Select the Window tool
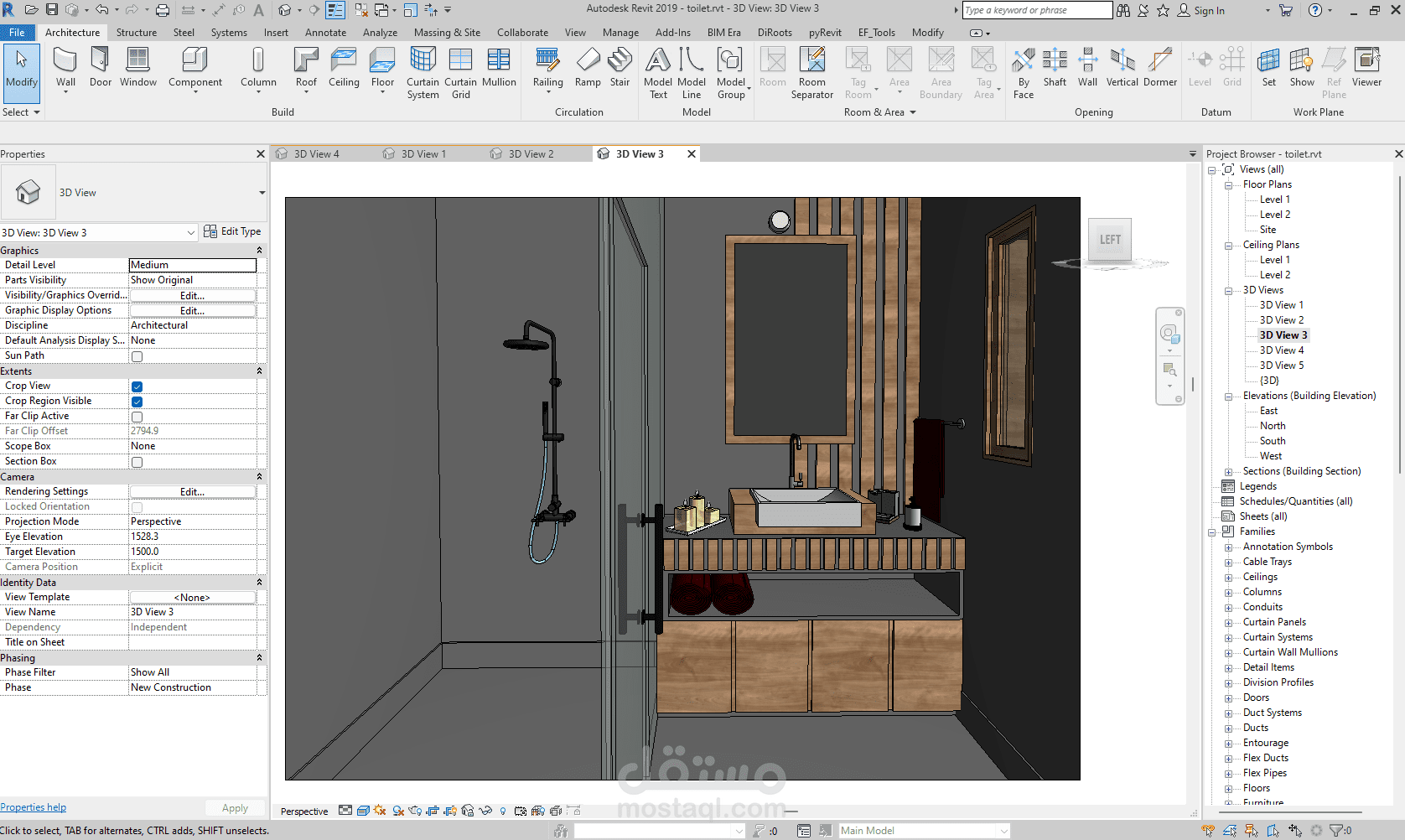 click(138, 67)
